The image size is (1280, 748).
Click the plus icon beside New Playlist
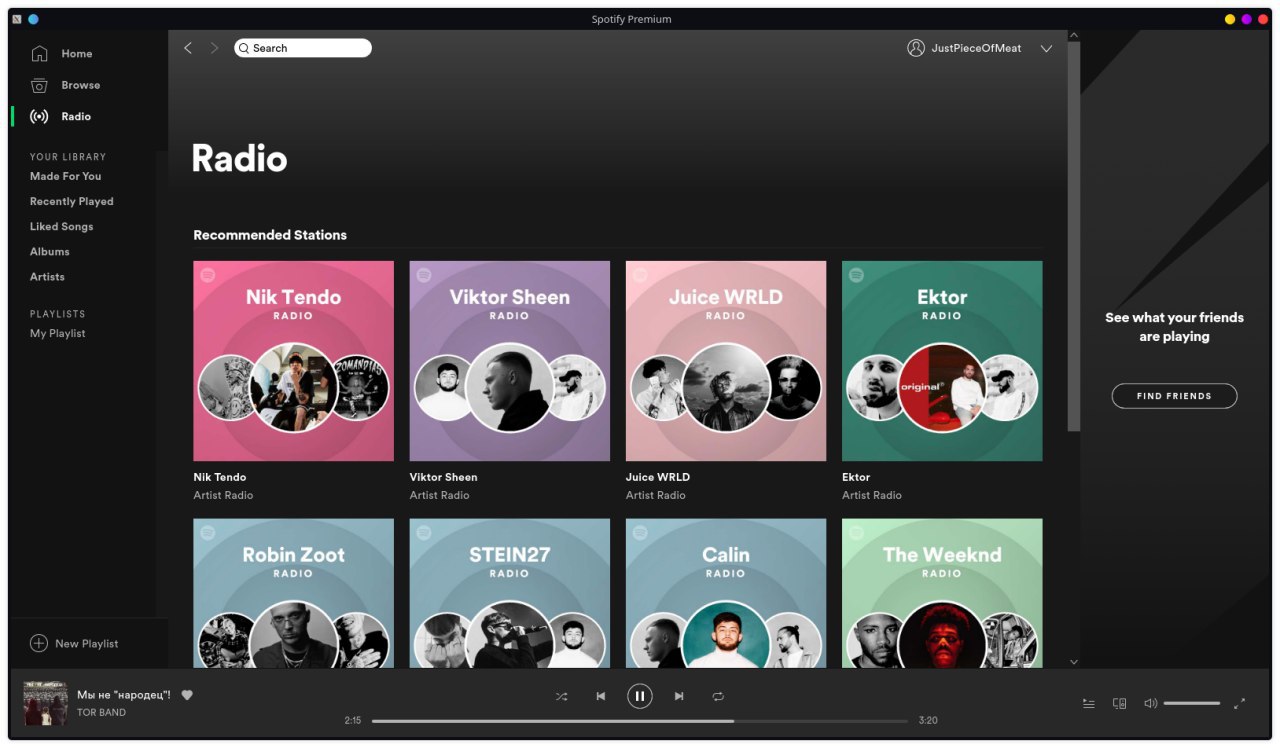(x=39, y=644)
